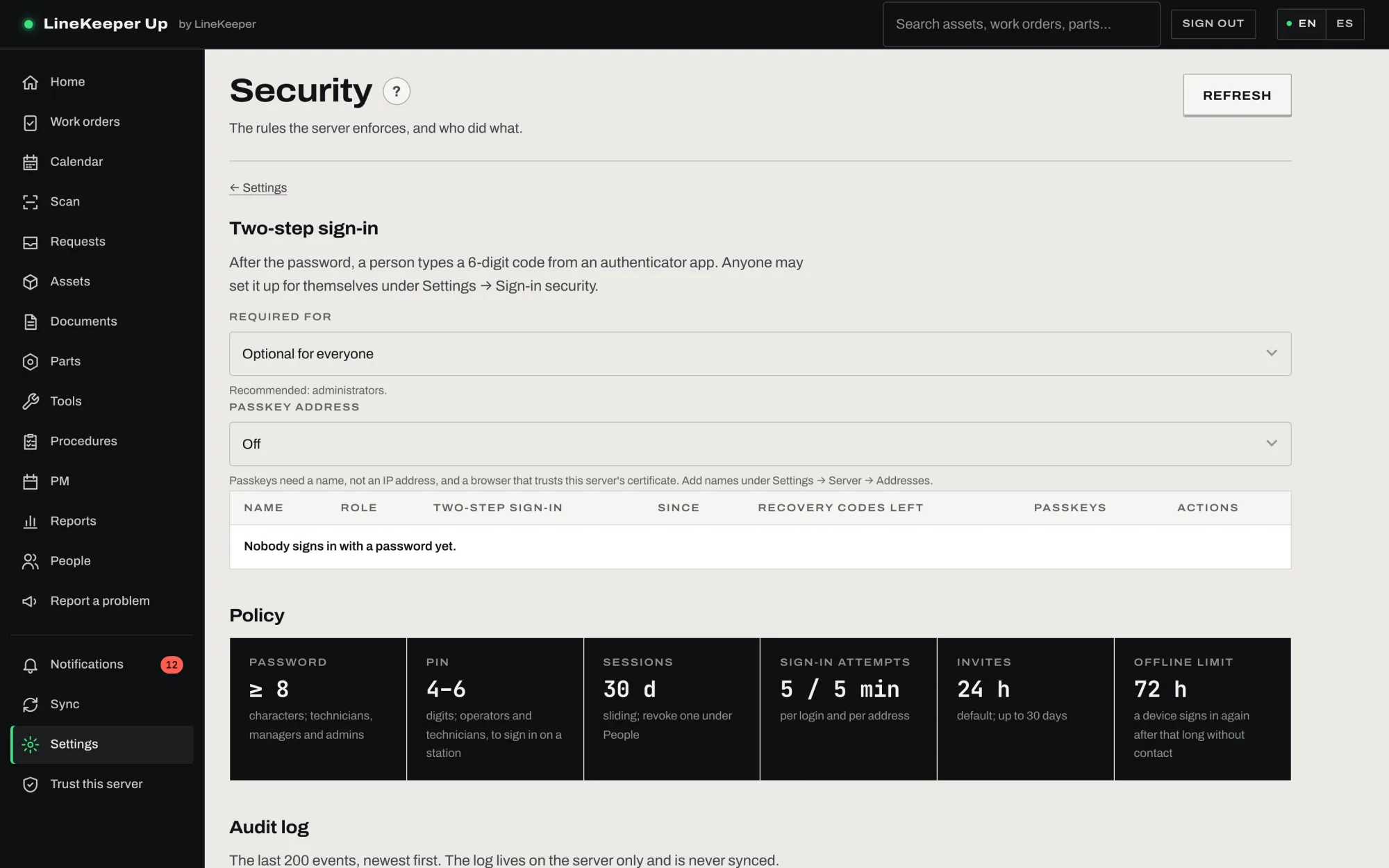
Task: Select the People menu item
Action: [x=102, y=561]
